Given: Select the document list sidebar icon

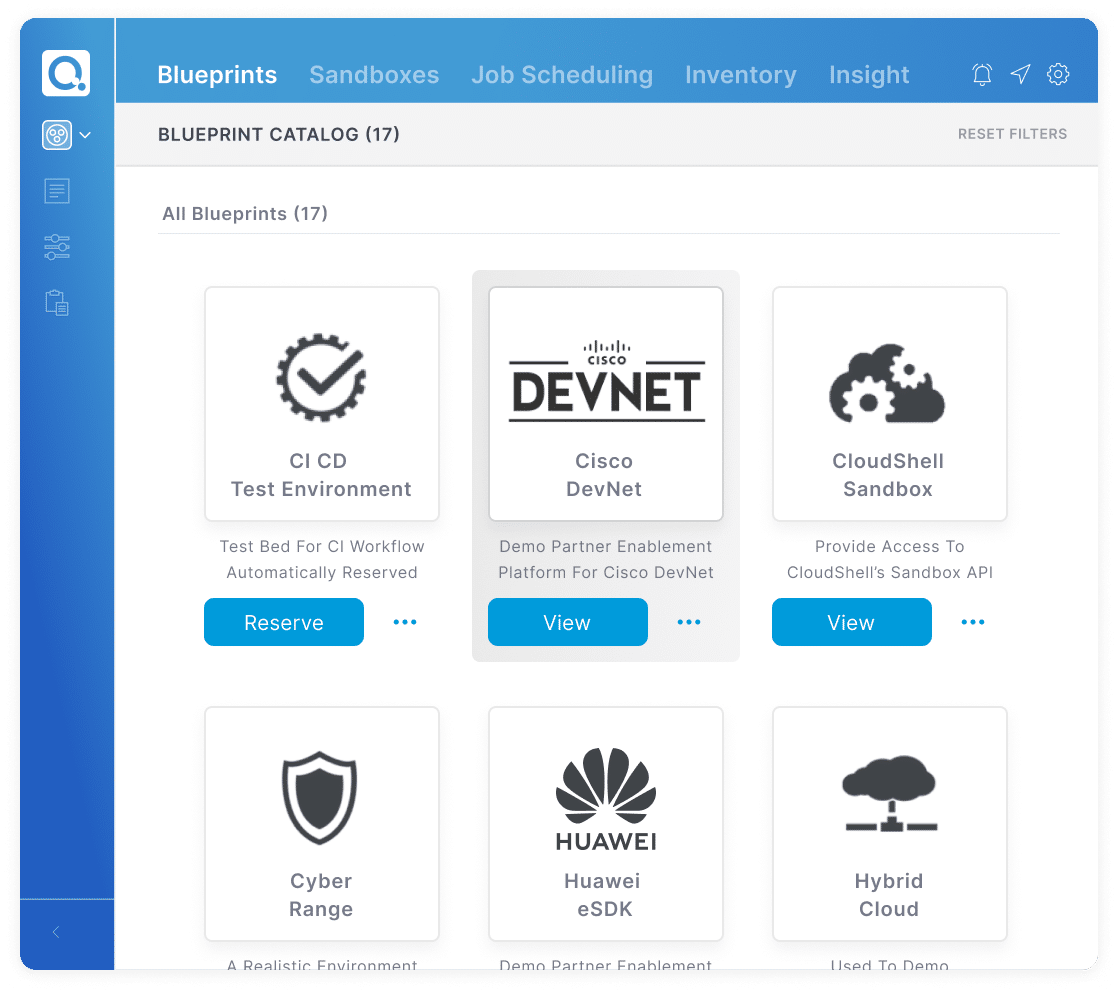Looking at the screenshot, I should [57, 191].
